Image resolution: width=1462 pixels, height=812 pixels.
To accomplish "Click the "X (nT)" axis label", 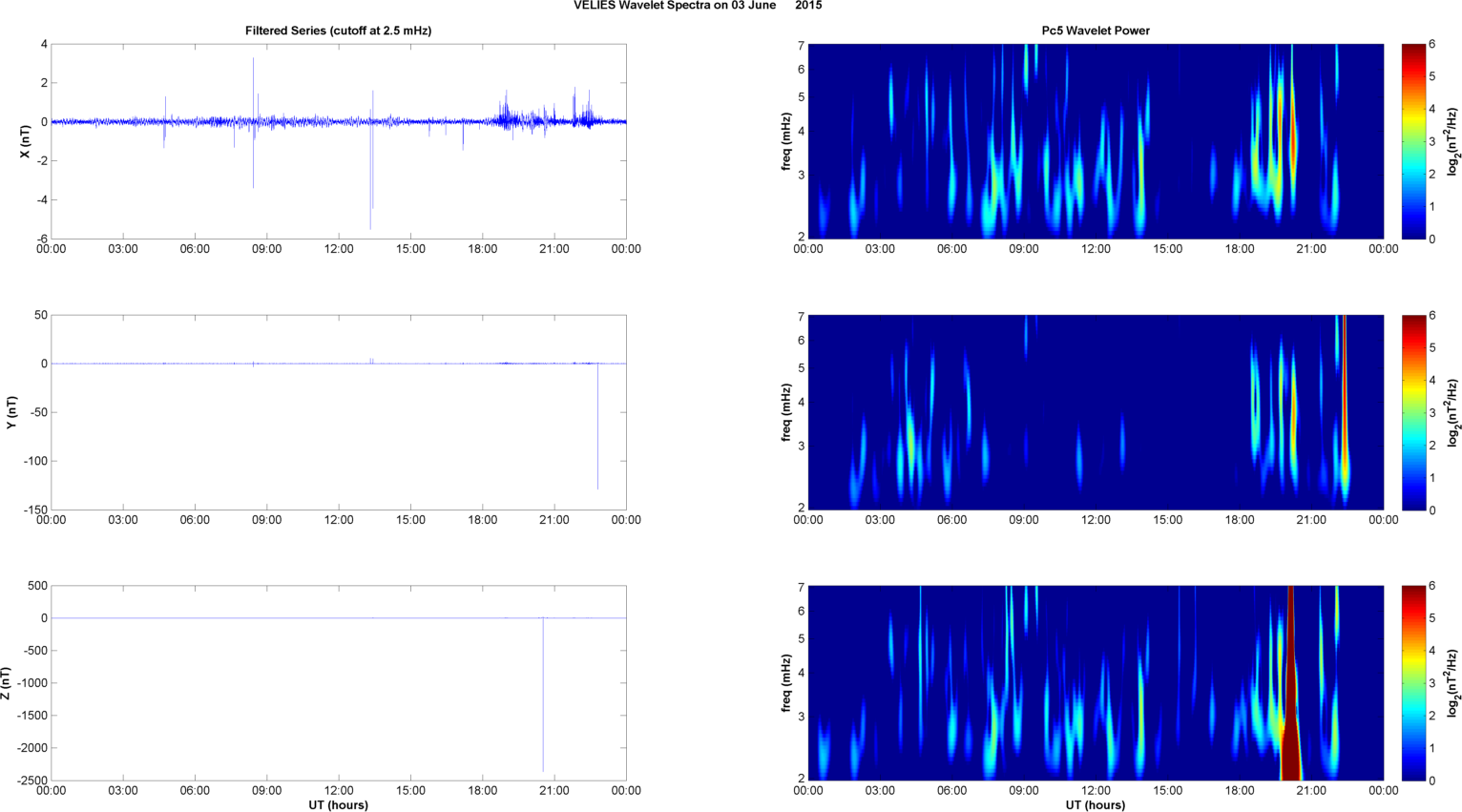I will 26,141.
